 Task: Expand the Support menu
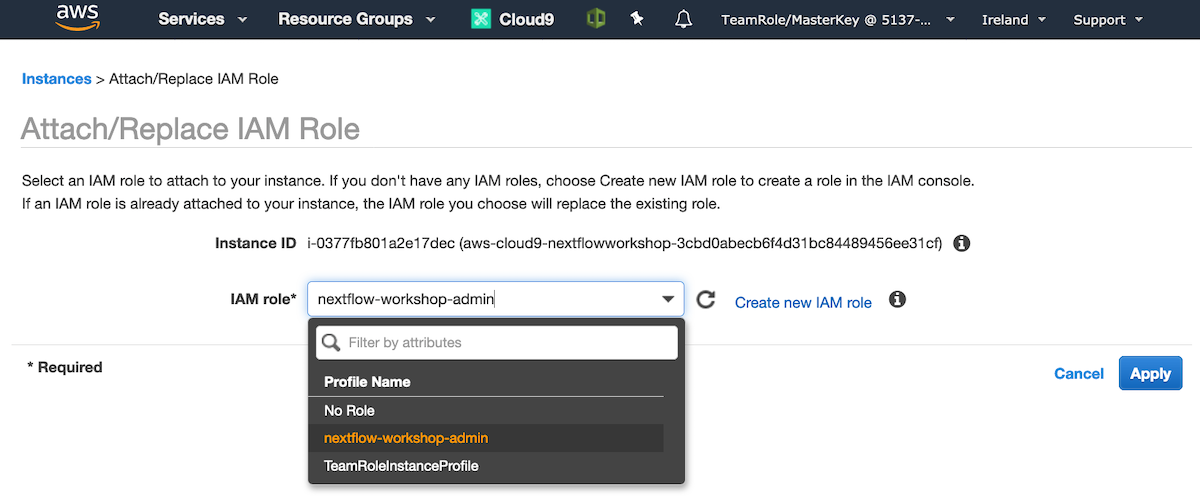pyautogui.click(x=1107, y=20)
